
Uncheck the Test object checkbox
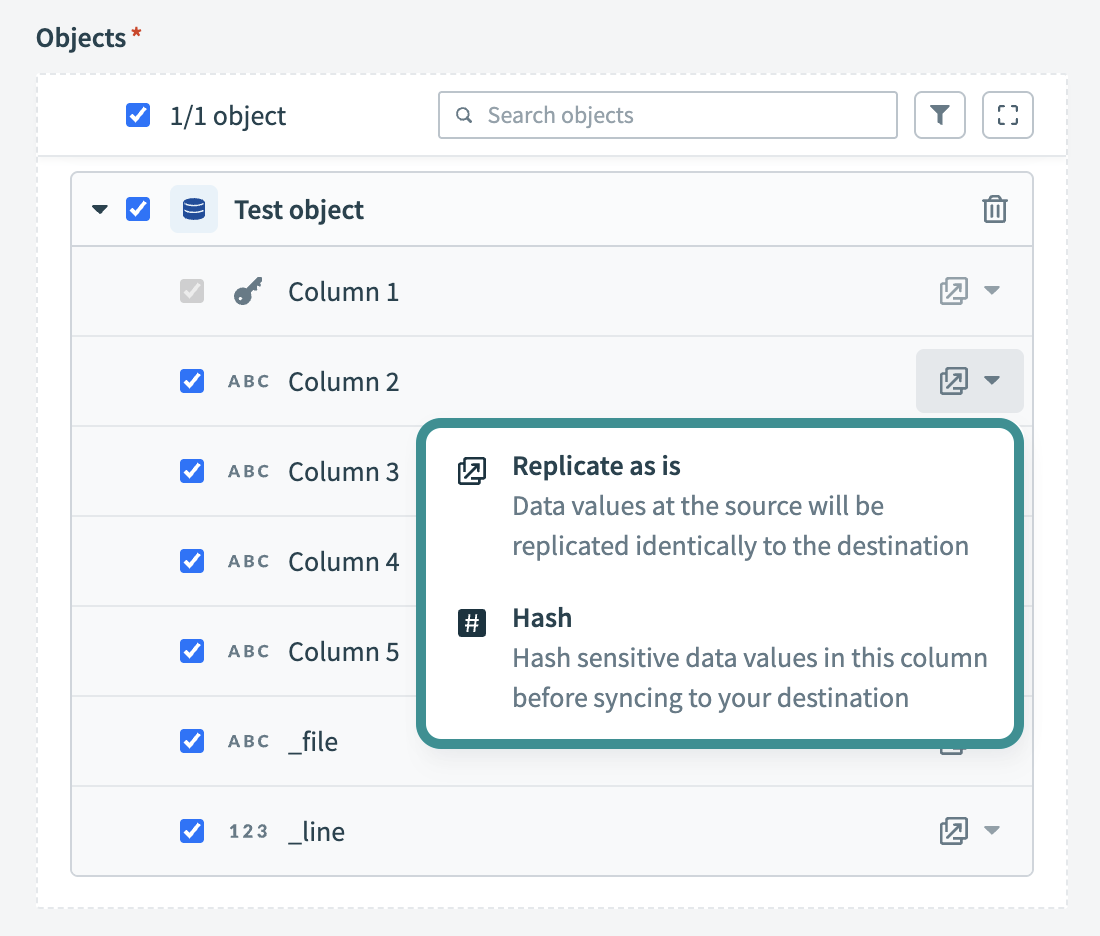pos(138,209)
